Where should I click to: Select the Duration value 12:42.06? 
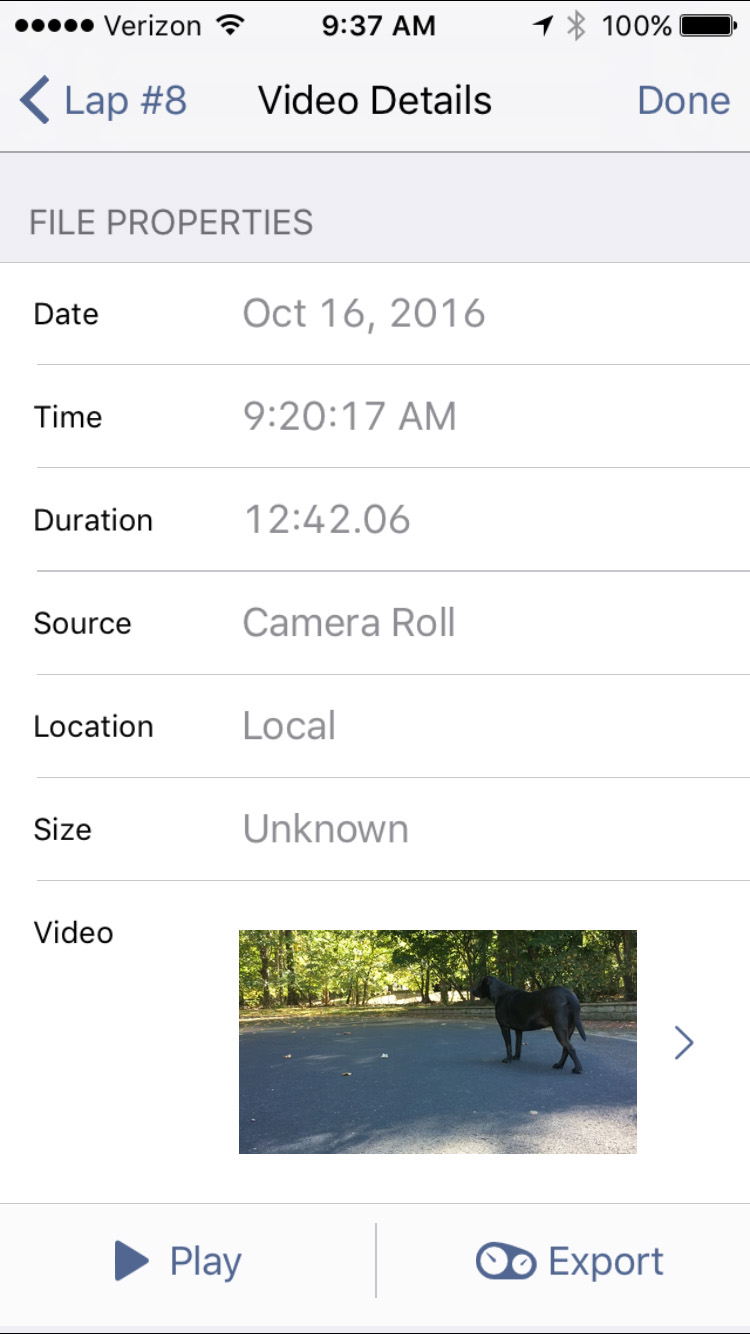pyautogui.click(x=327, y=520)
